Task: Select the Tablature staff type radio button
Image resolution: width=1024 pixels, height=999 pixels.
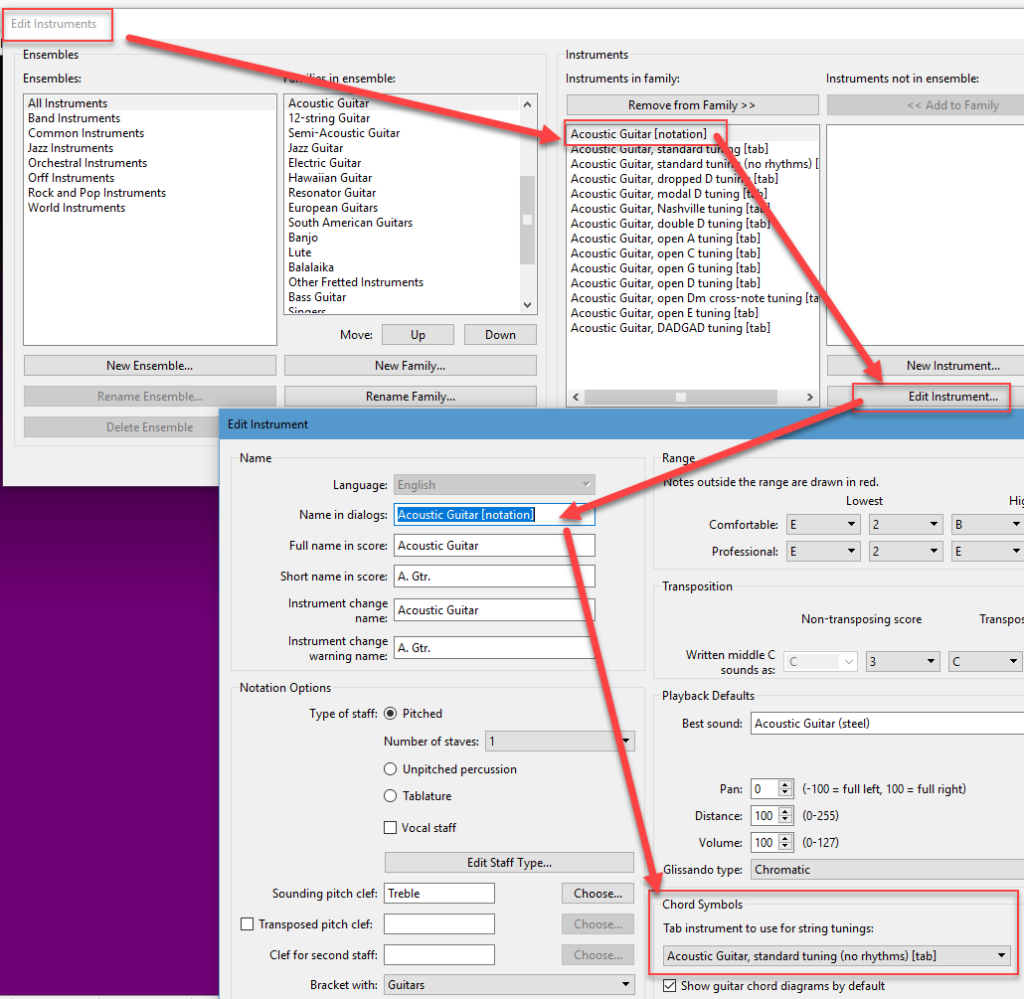Action: [x=391, y=796]
